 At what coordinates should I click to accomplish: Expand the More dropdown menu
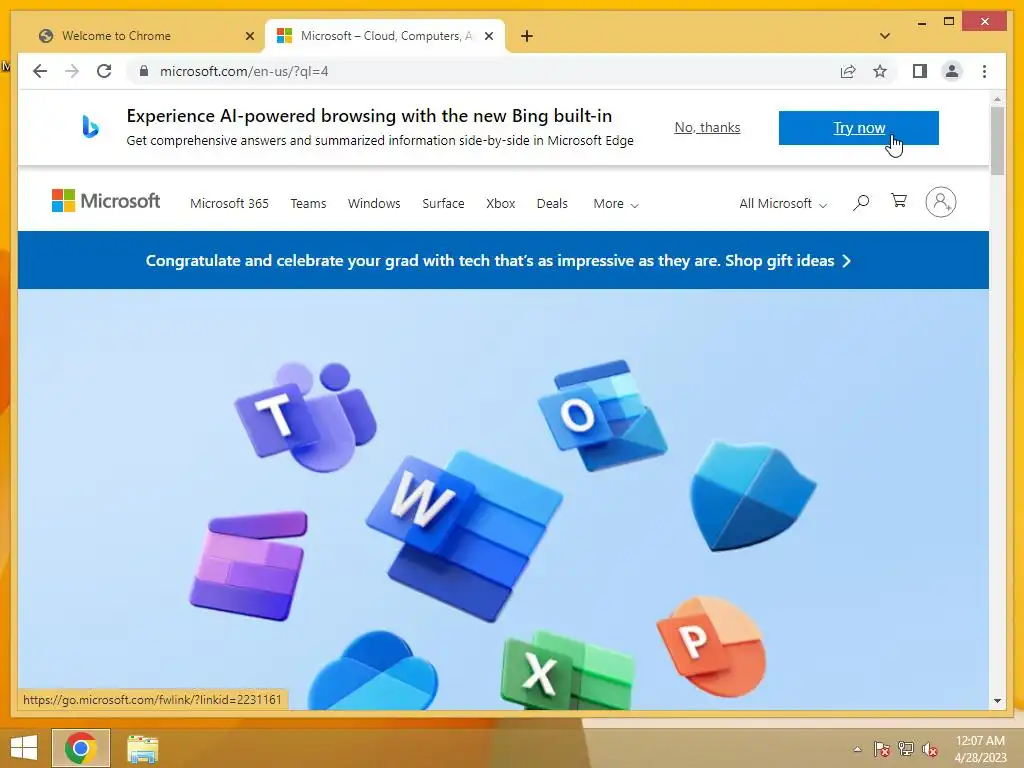pyautogui.click(x=616, y=204)
